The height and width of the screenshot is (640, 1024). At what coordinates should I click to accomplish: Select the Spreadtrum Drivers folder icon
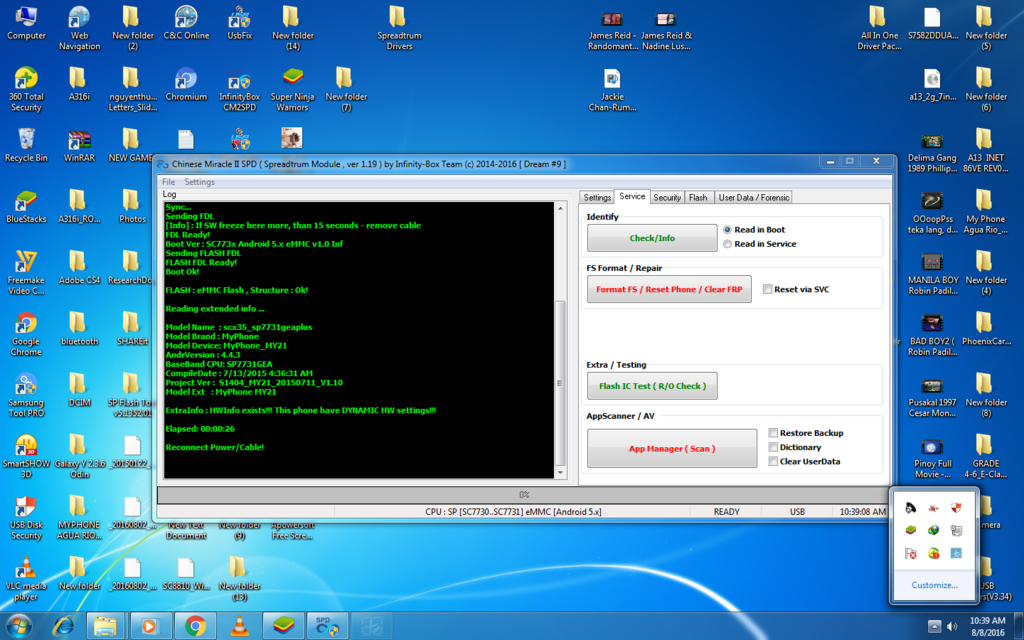pyautogui.click(x=399, y=28)
